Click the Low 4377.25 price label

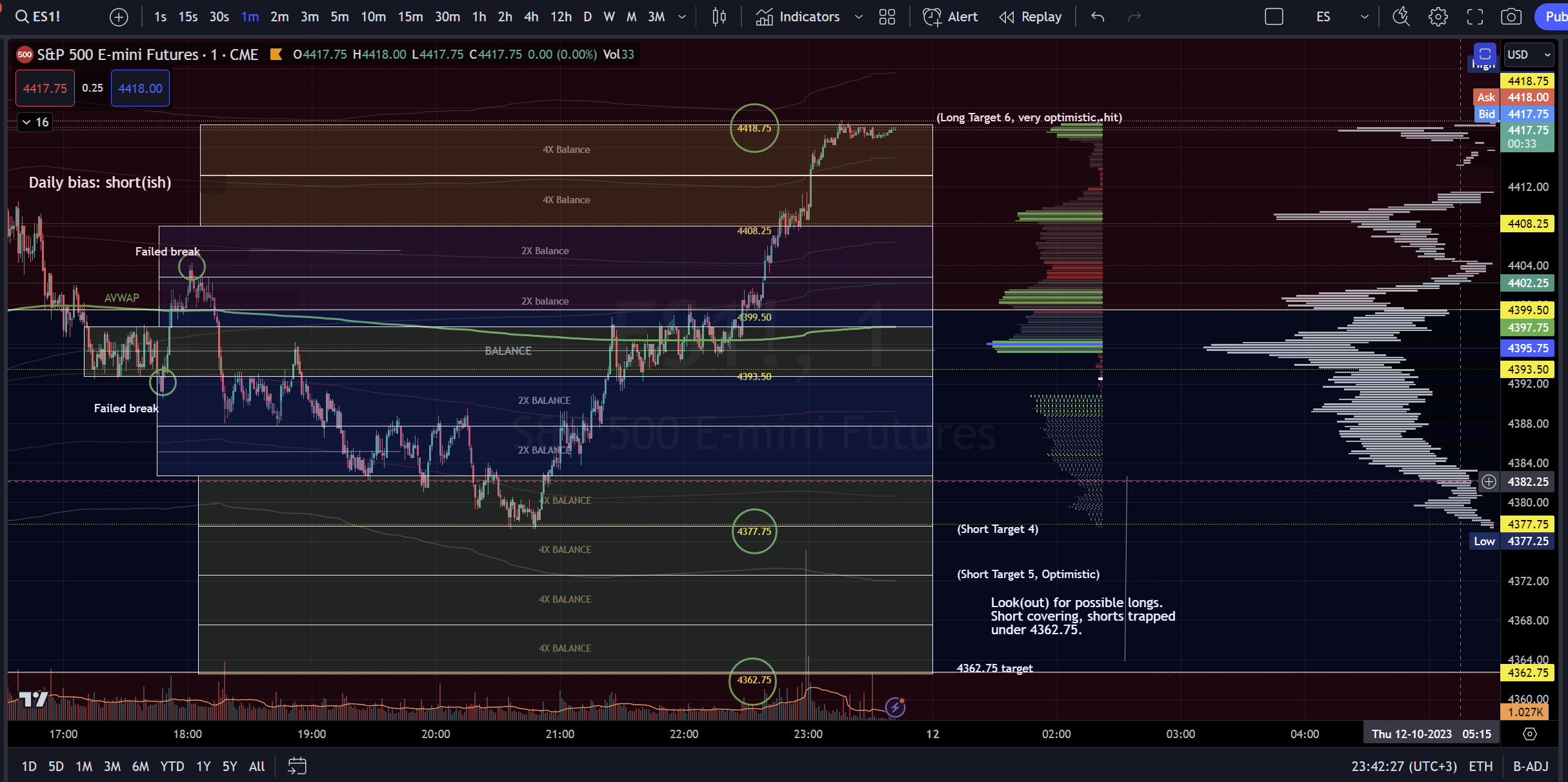point(1511,541)
